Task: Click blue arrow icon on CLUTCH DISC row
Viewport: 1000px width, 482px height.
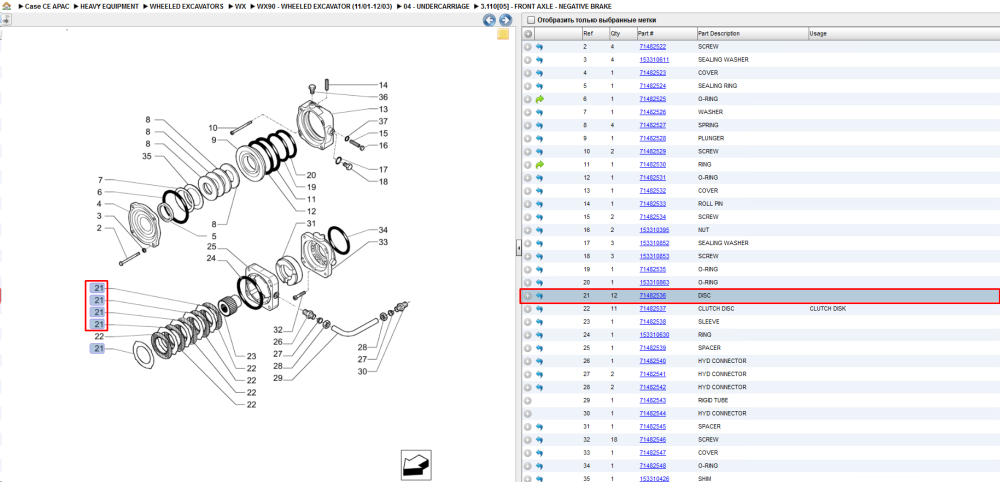Action: point(540,309)
